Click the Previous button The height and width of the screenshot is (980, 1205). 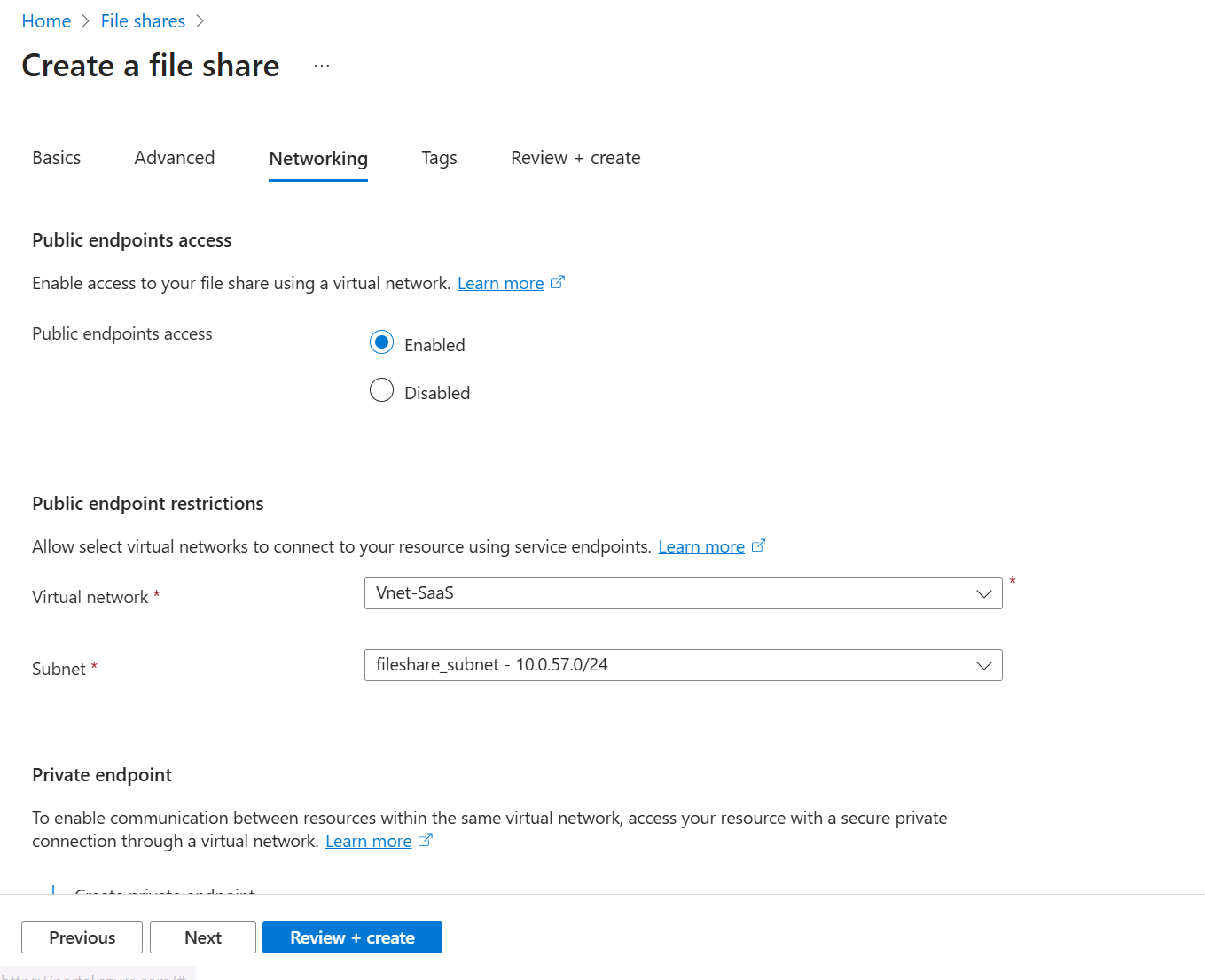(x=82, y=937)
